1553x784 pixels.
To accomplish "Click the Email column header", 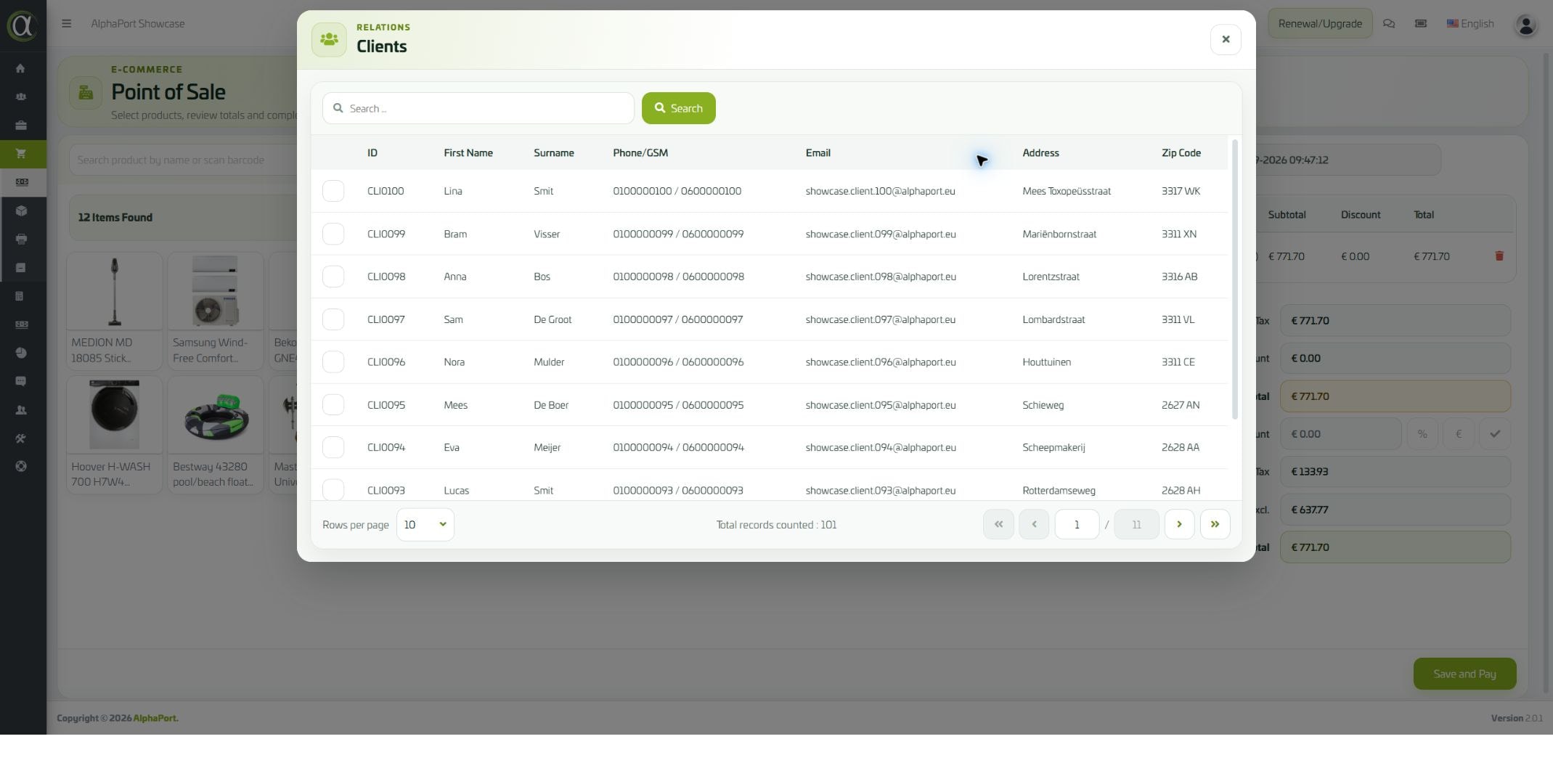I will pos(818,152).
